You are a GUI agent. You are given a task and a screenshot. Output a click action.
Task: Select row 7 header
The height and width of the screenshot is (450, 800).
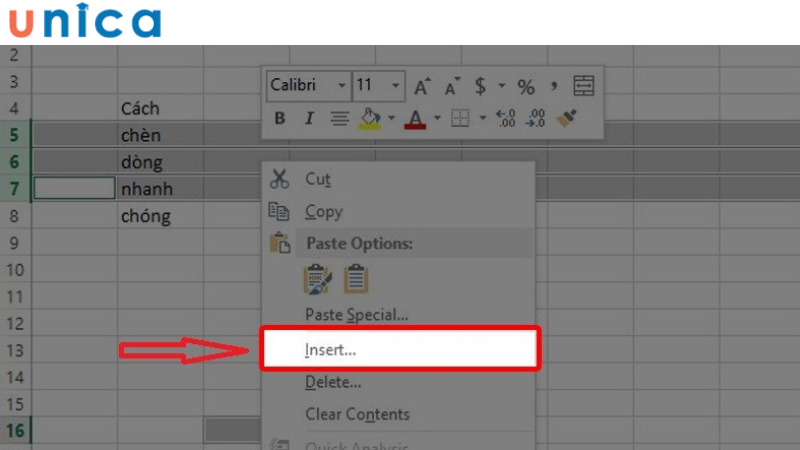[15, 189]
